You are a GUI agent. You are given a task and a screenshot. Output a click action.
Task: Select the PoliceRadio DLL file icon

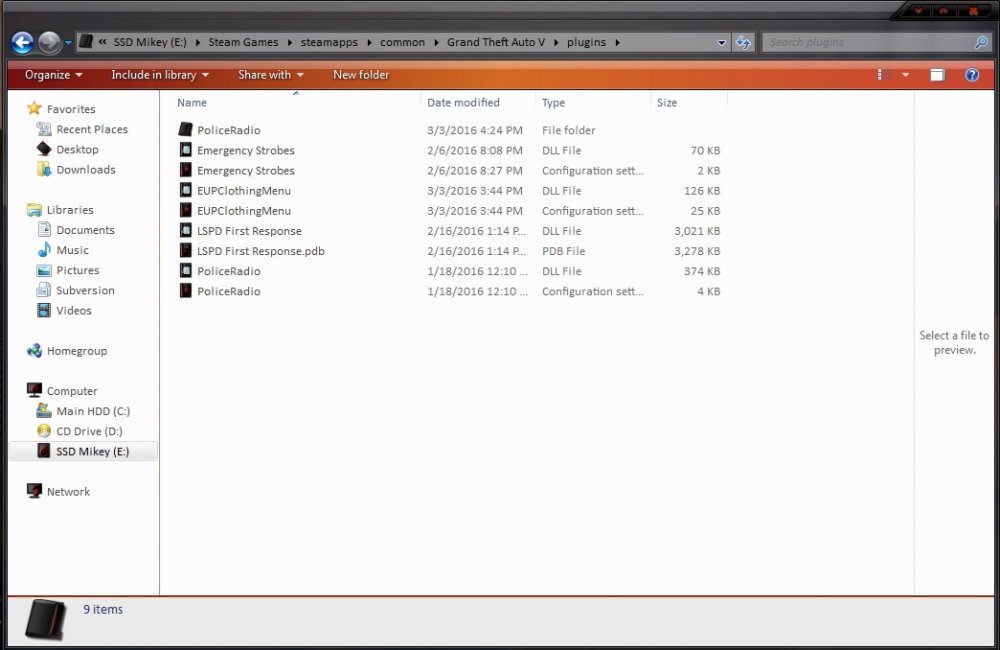click(186, 270)
